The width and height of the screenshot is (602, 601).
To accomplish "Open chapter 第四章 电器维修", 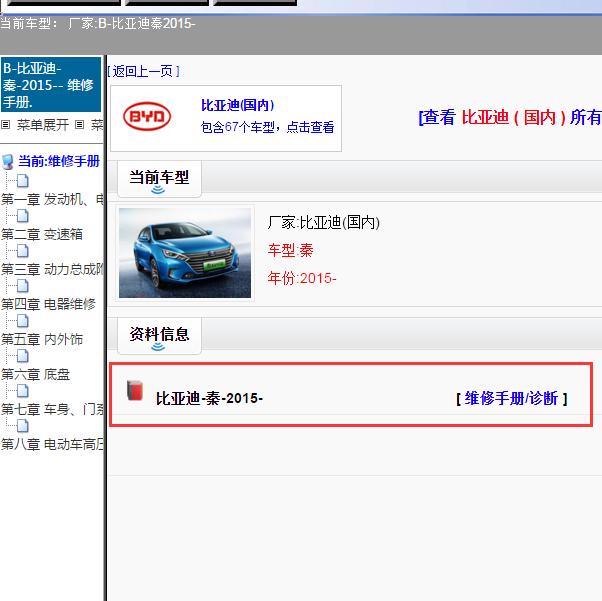I will click(48, 304).
